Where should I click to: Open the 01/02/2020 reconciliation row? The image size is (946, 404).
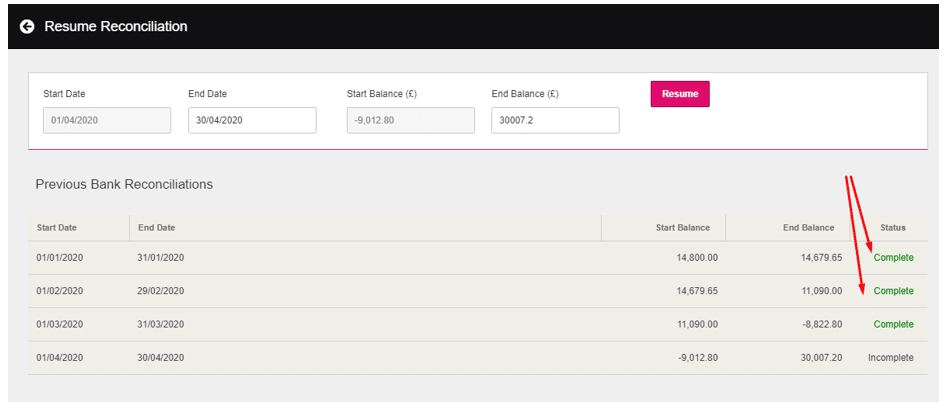click(60, 291)
